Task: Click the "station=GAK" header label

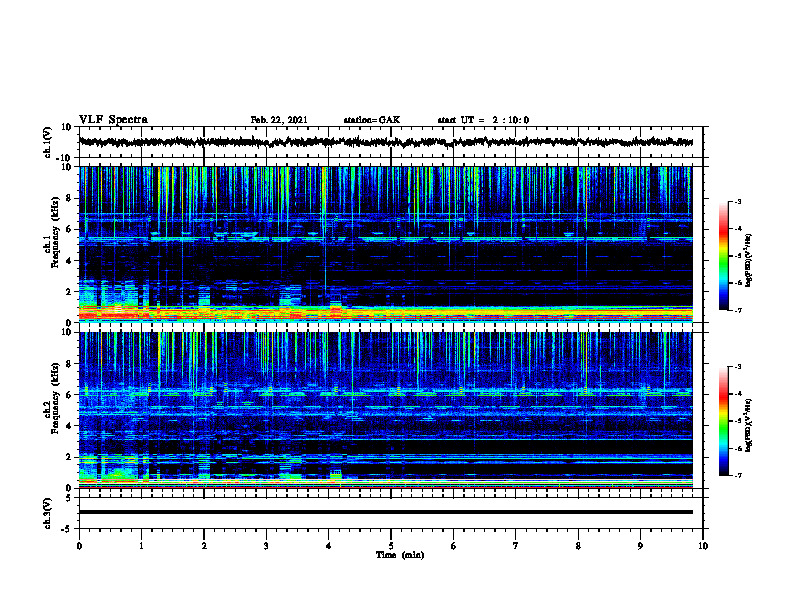Action: click(x=372, y=120)
